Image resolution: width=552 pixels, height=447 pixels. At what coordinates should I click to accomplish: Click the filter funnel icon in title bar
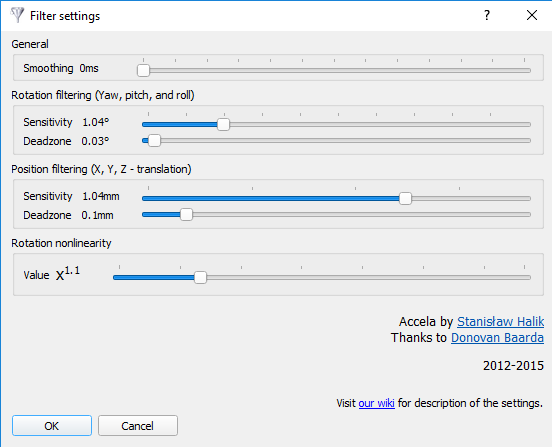point(17,15)
